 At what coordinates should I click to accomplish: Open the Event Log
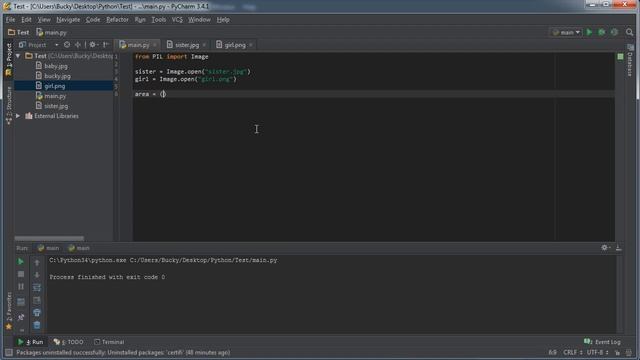click(x=602, y=342)
